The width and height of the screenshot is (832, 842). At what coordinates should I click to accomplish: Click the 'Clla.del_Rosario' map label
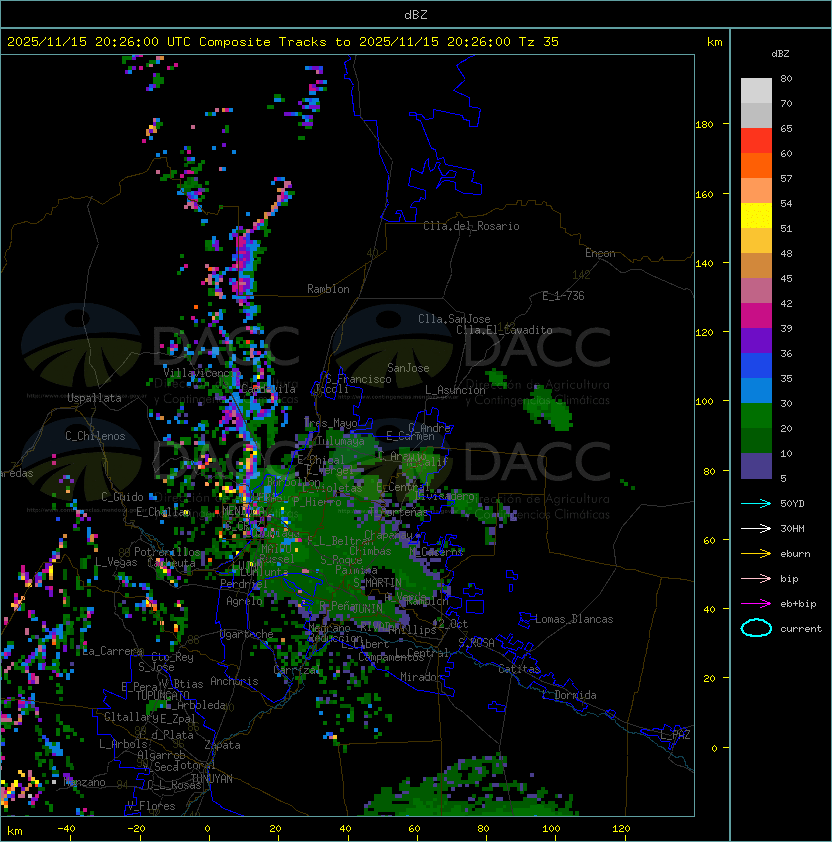(471, 226)
